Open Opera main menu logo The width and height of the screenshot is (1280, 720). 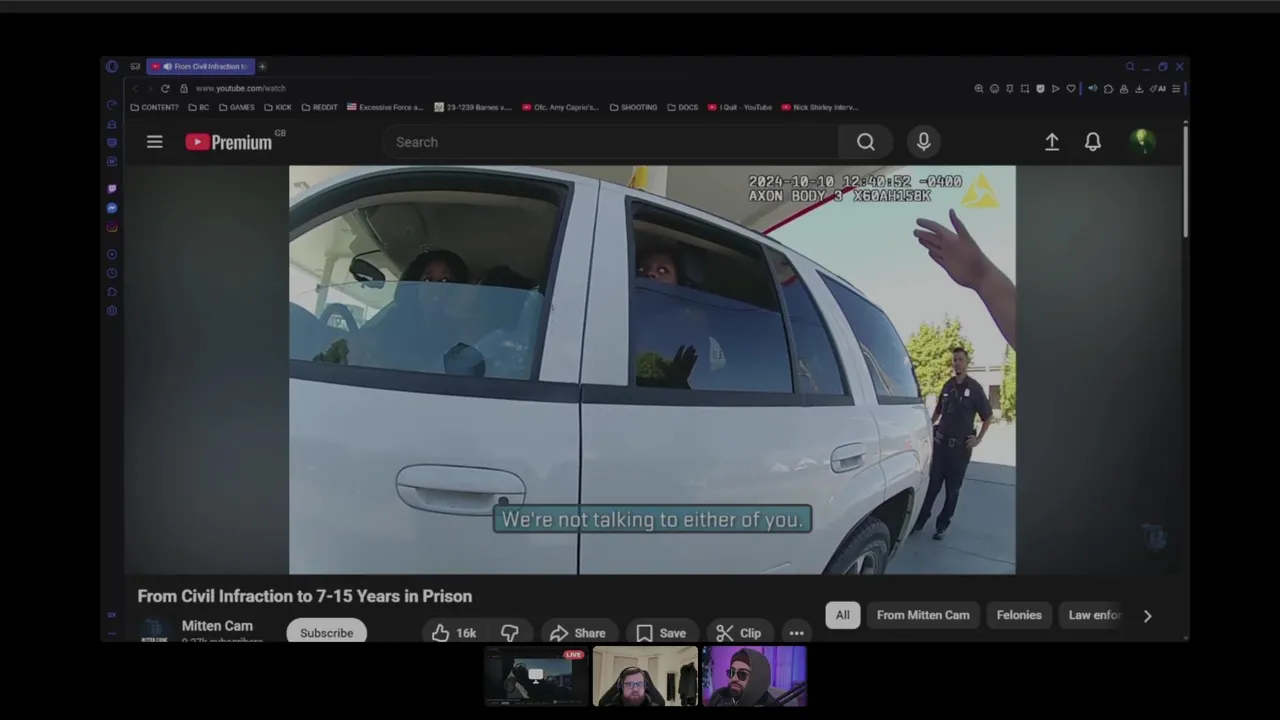click(x=112, y=66)
